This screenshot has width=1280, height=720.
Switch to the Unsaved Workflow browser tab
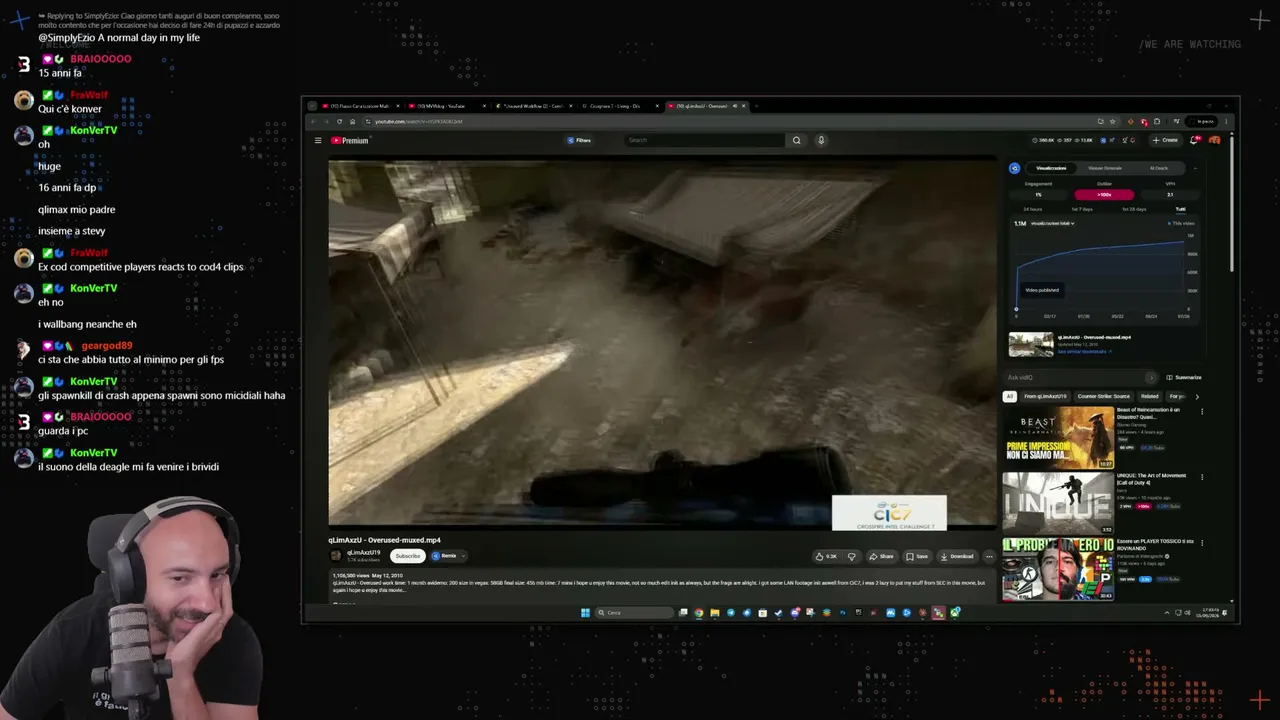coord(535,106)
